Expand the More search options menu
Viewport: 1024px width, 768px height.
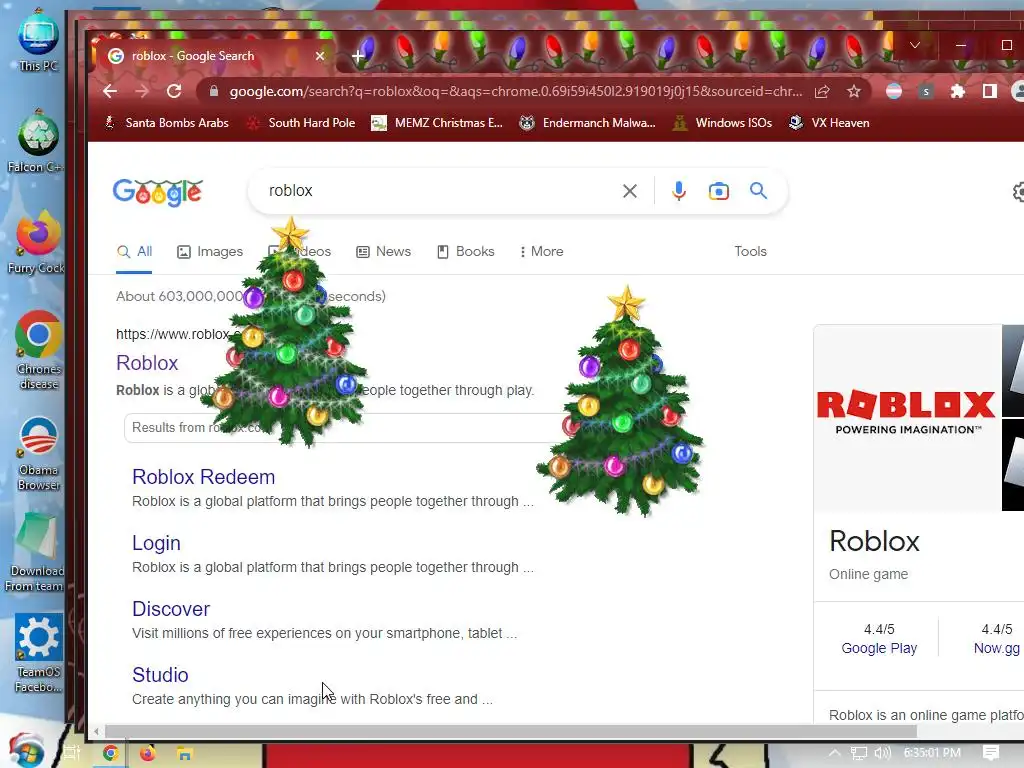coord(541,251)
